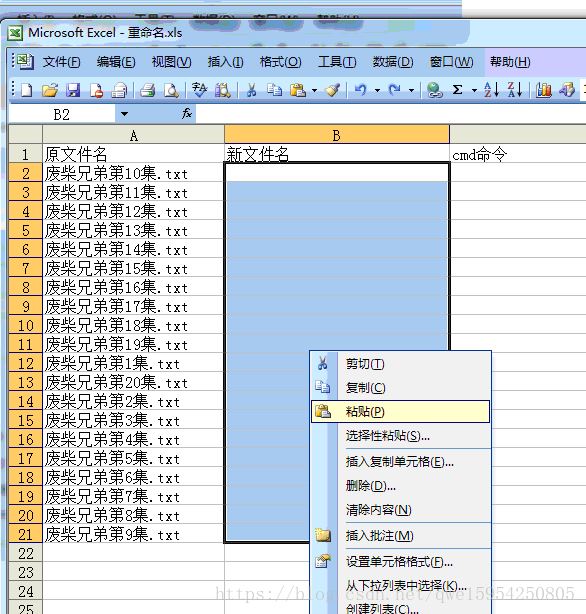This screenshot has height=614, width=586.
Task: Click the Format Painter brush icon
Action: [333, 90]
